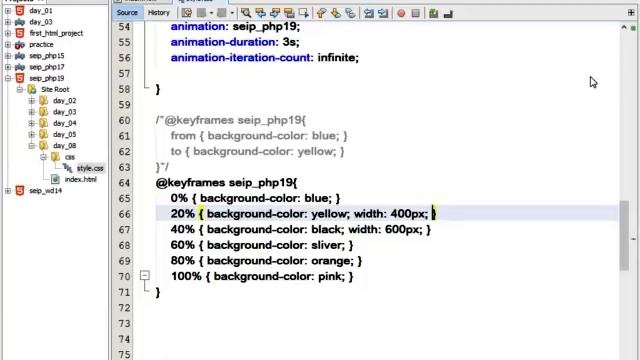Viewport: 640px width, 360px height.
Task: Expand the seip_wd14 project node
Action: (x=8, y=191)
